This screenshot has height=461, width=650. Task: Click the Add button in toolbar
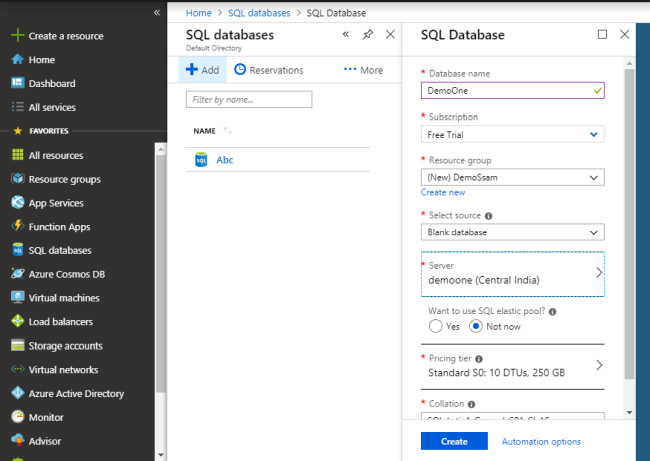click(x=203, y=70)
